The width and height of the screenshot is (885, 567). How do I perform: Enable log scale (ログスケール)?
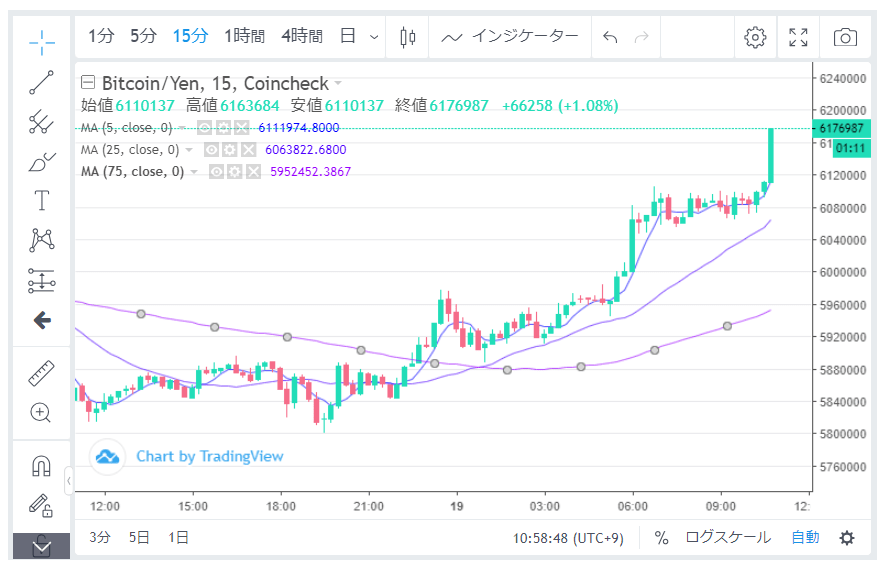(727, 538)
